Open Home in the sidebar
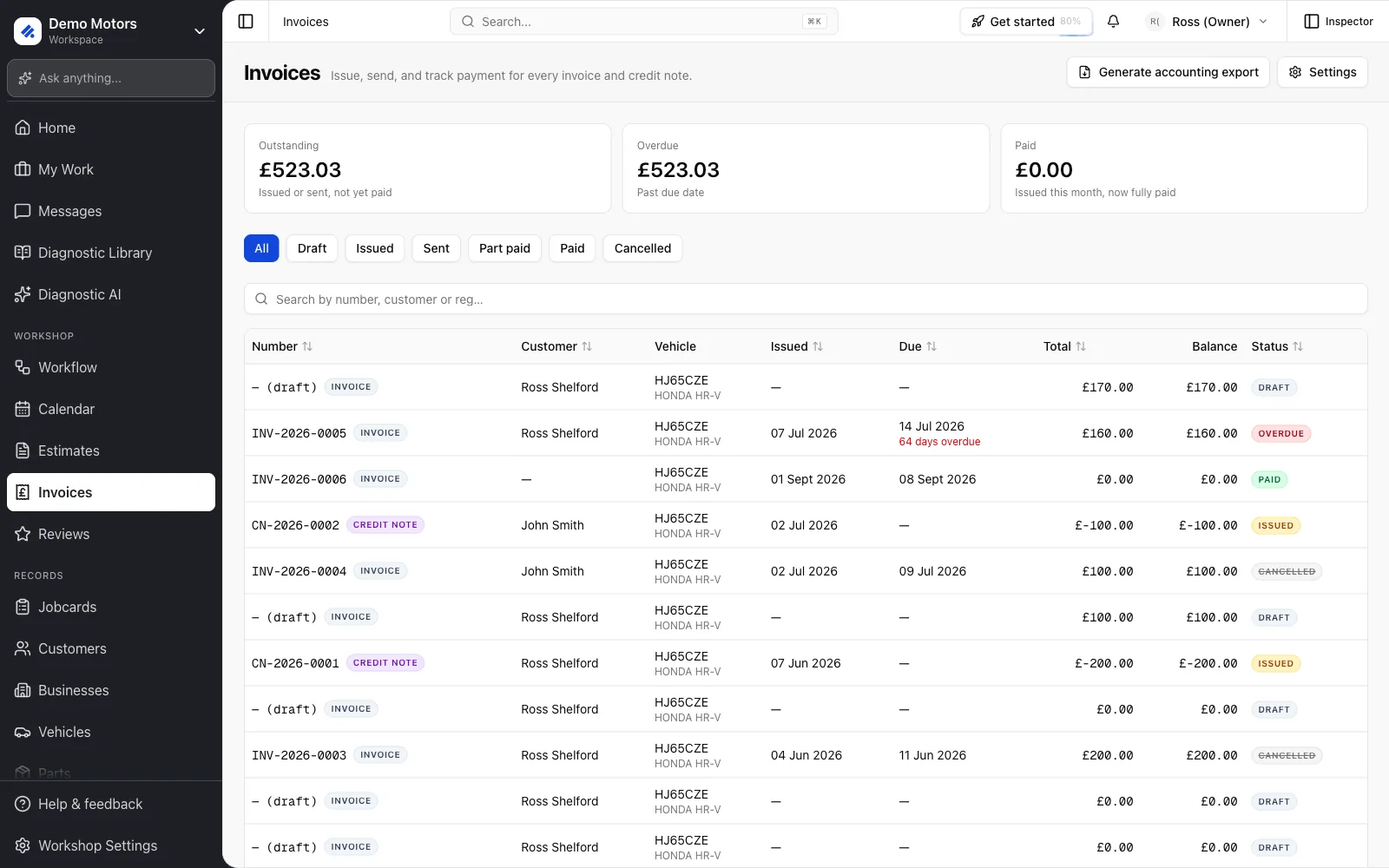Screen dimensions: 1389x868 (111, 128)
